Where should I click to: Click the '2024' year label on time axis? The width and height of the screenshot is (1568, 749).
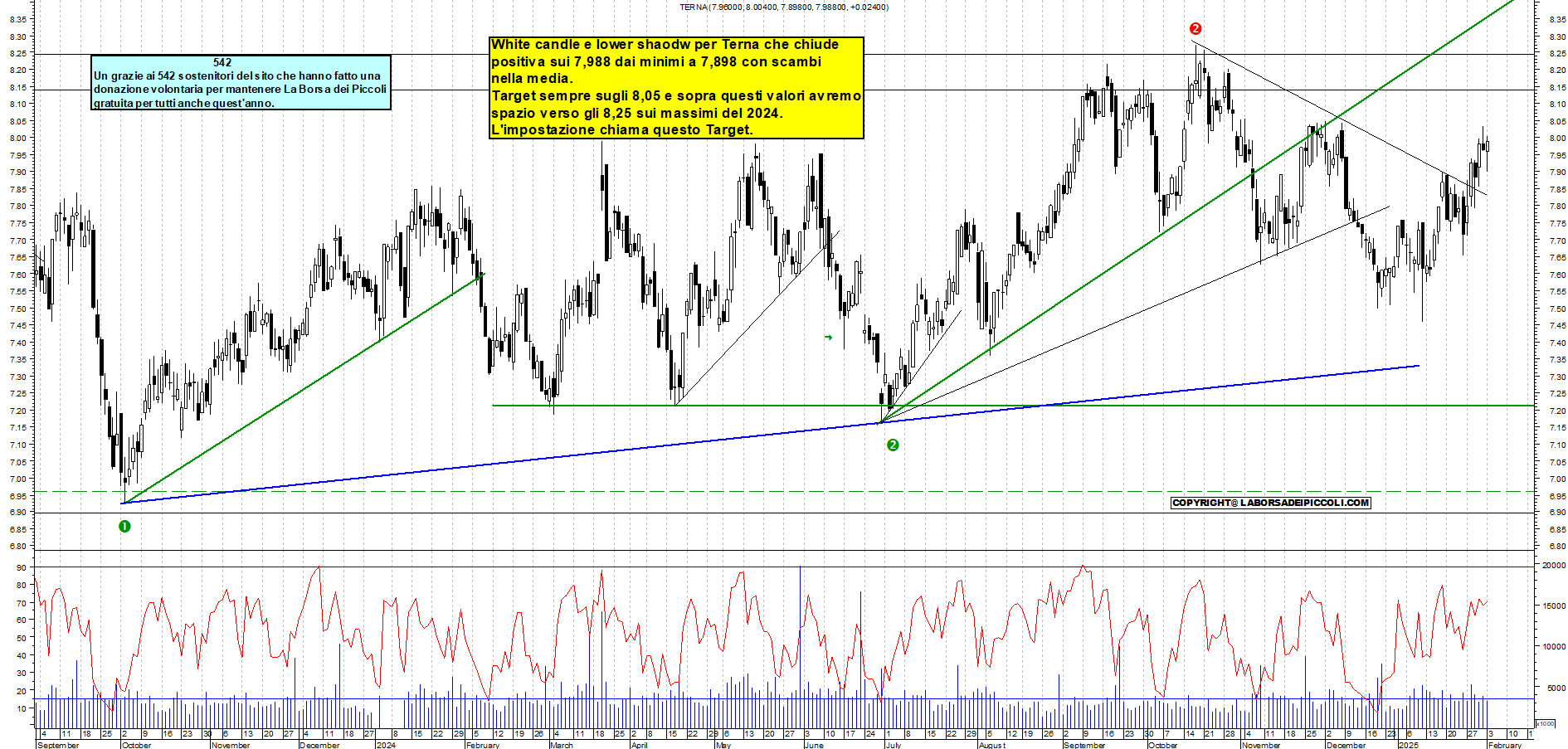point(386,745)
